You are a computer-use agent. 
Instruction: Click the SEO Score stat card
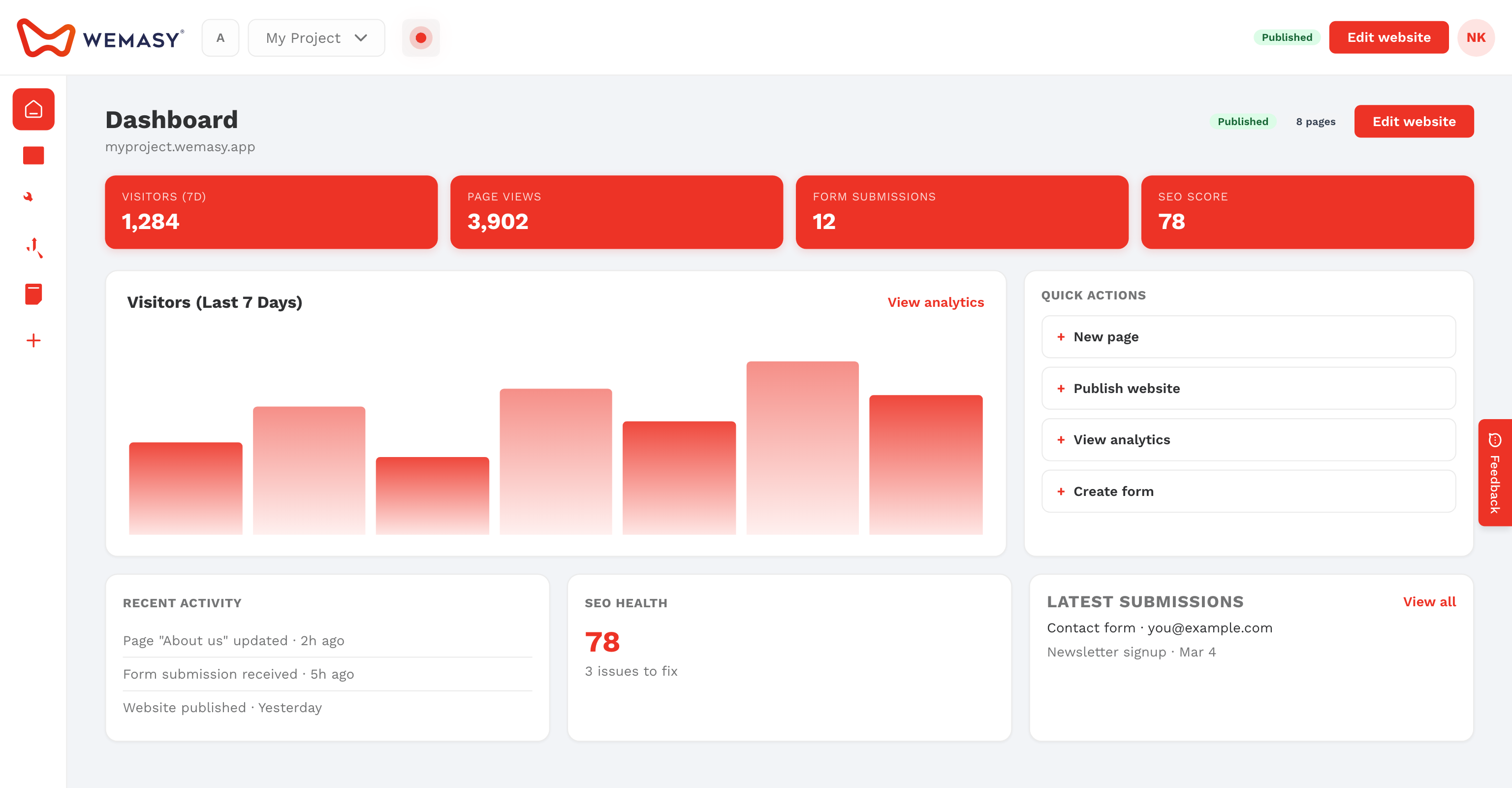[1307, 212]
